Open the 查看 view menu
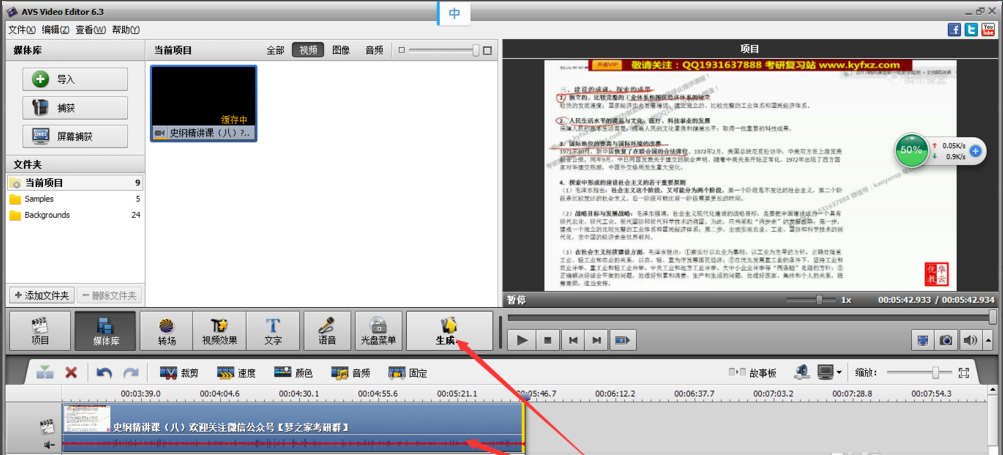 tap(90, 29)
